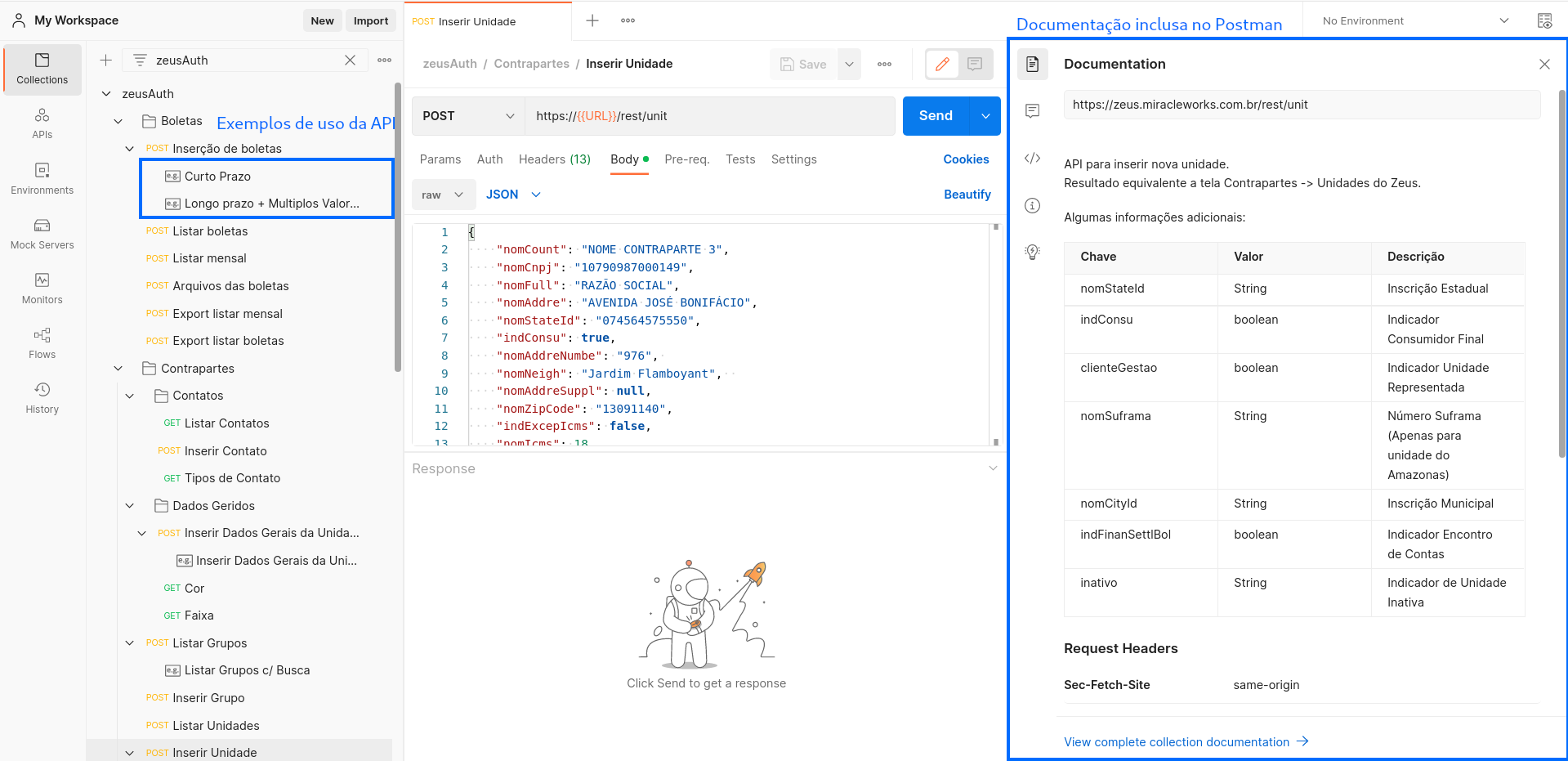The width and height of the screenshot is (1568, 761).
Task: Open the Flows sidebar section
Action: tap(42, 343)
